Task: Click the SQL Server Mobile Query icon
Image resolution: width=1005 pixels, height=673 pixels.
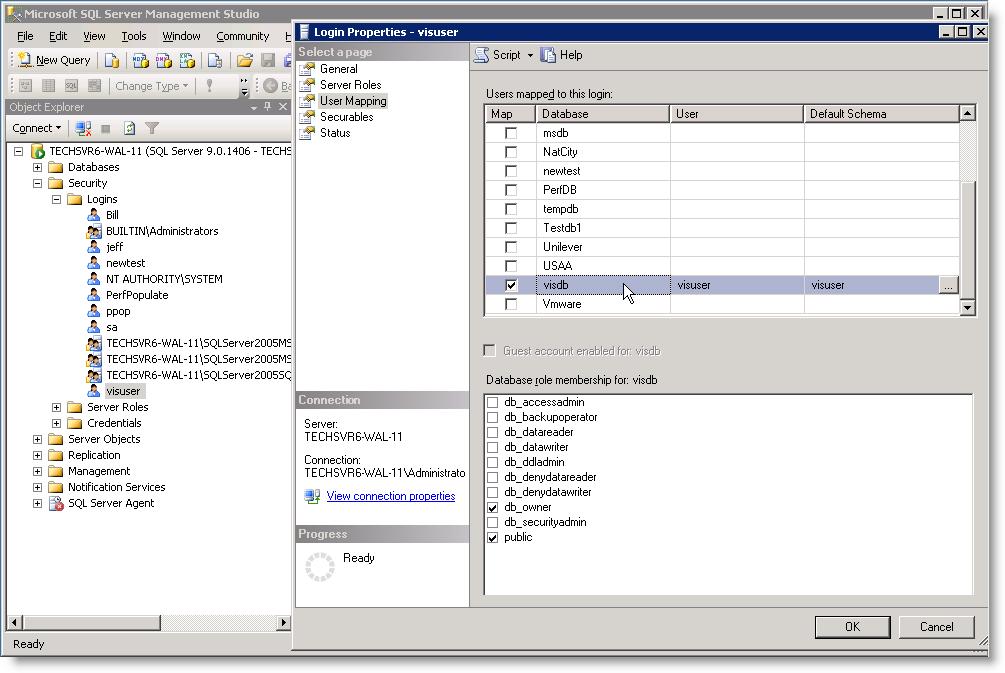Action: pos(215,60)
